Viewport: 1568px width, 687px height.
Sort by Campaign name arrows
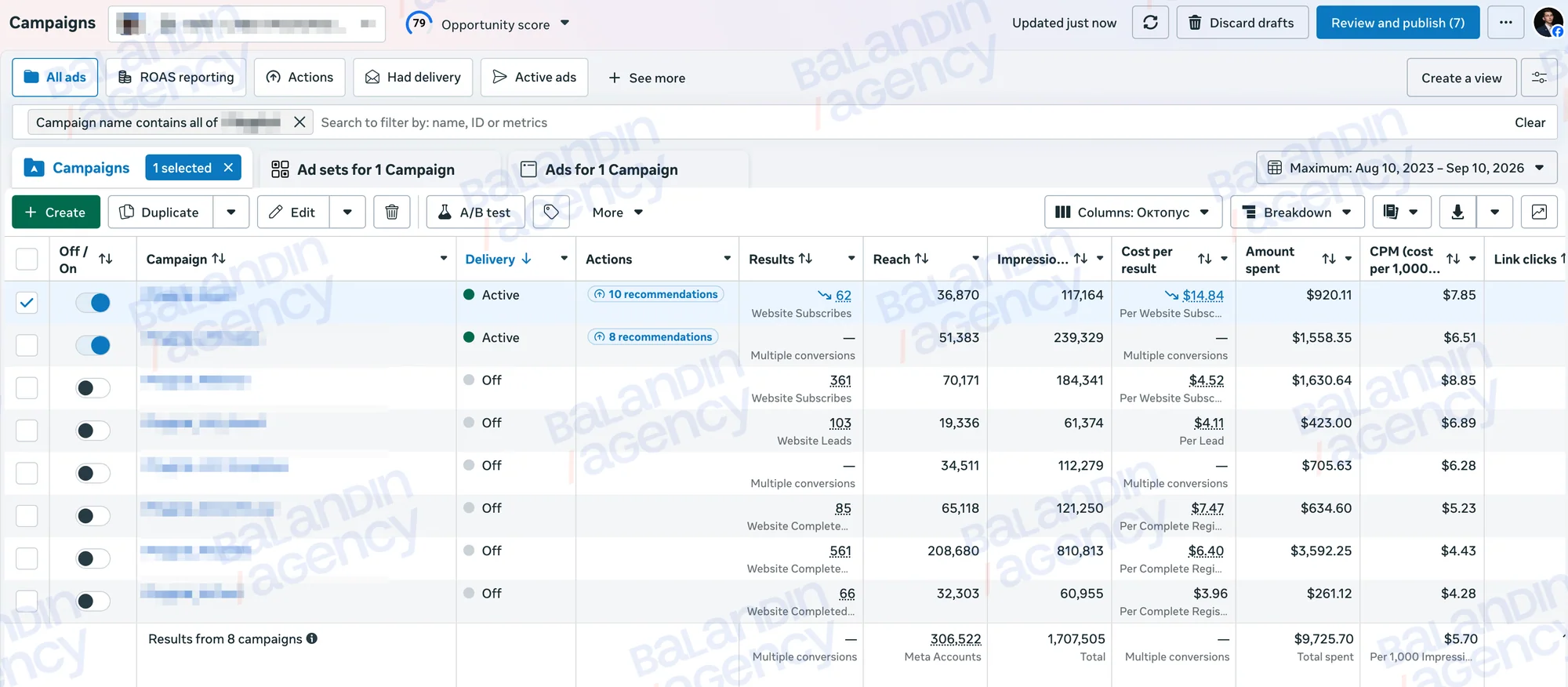coord(219,259)
